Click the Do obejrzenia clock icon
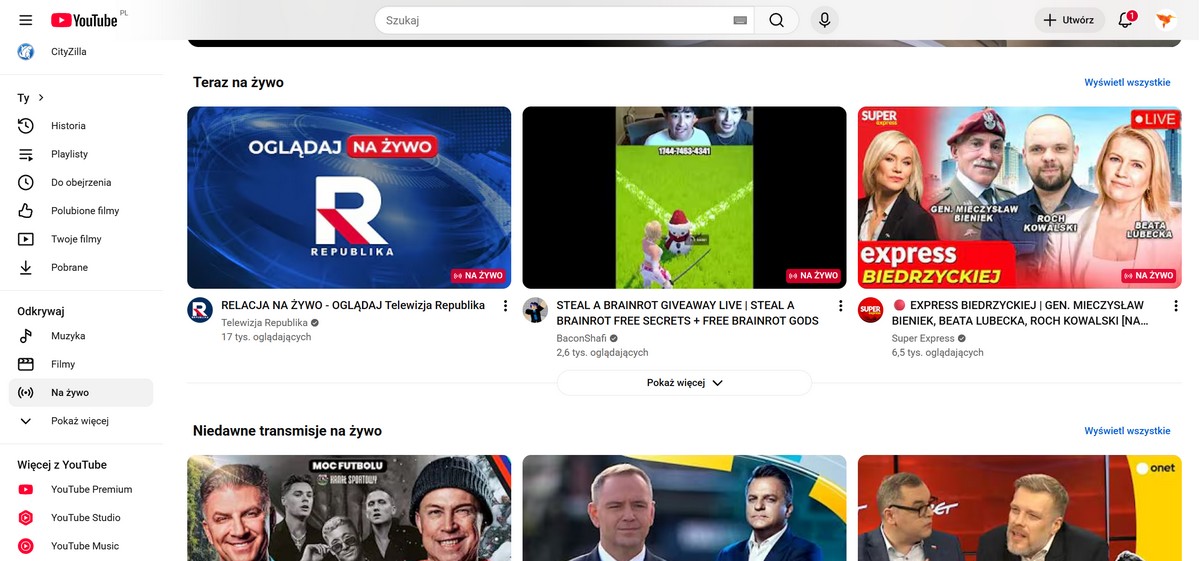 pyautogui.click(x=26, y=182)
